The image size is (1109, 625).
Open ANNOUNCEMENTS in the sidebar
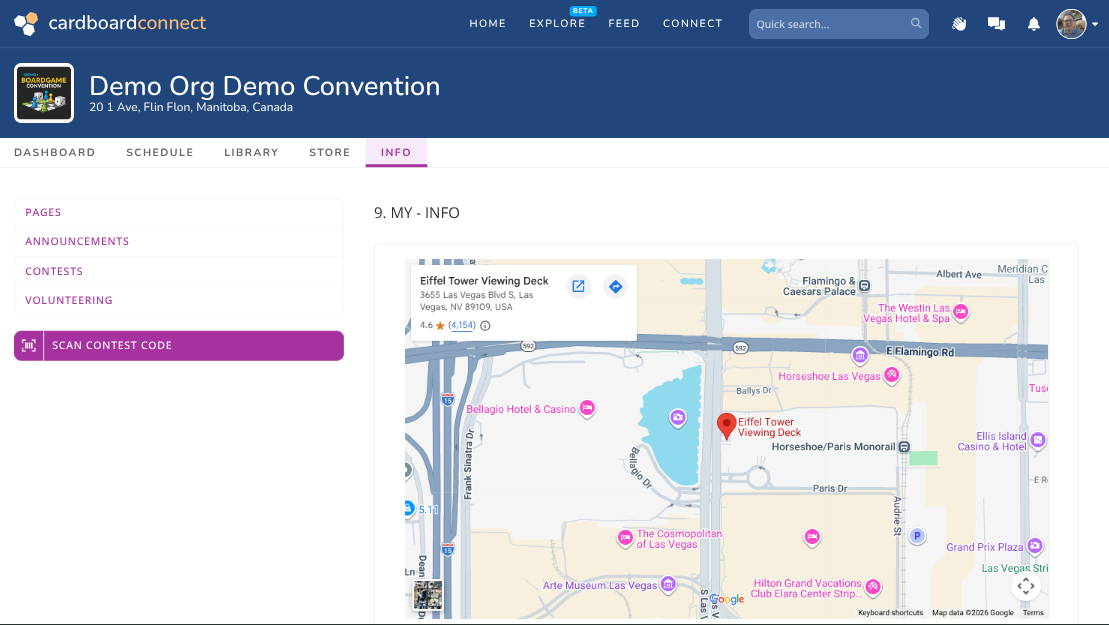coord(179,242)
